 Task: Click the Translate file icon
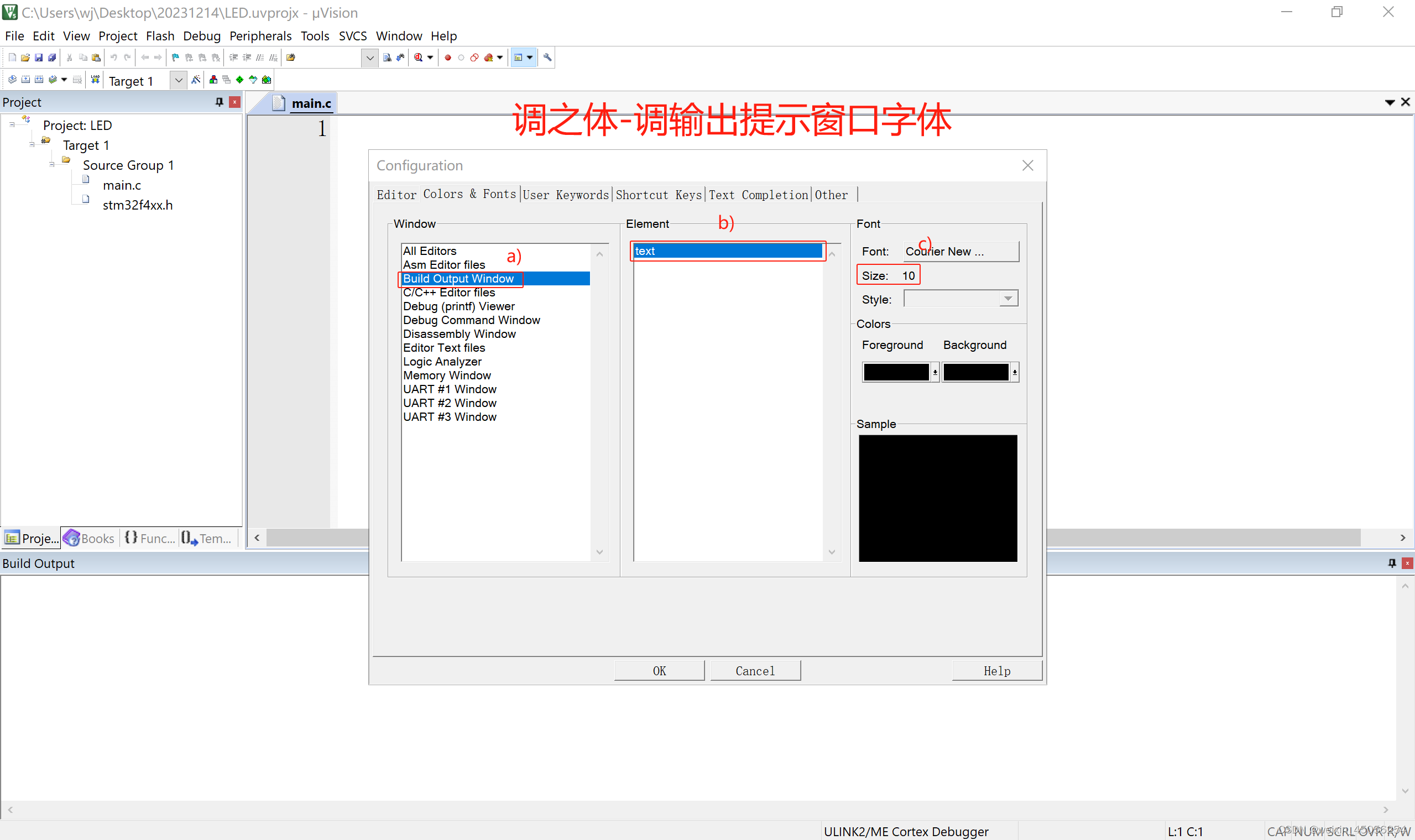tap(12, 79)
